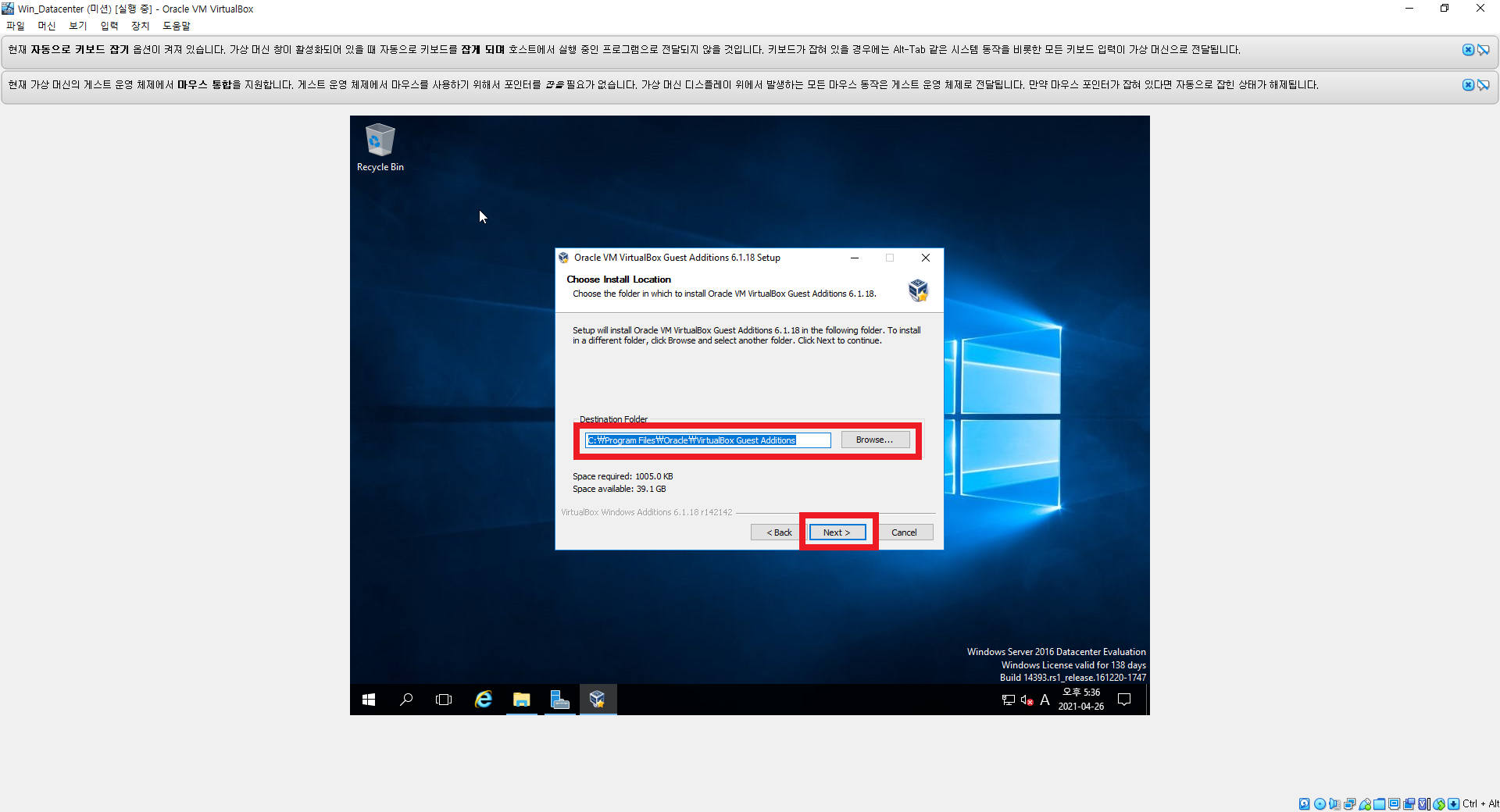Click the display status indicator icon
This screenshot has width=1500, height=812.
point(1394,803)
